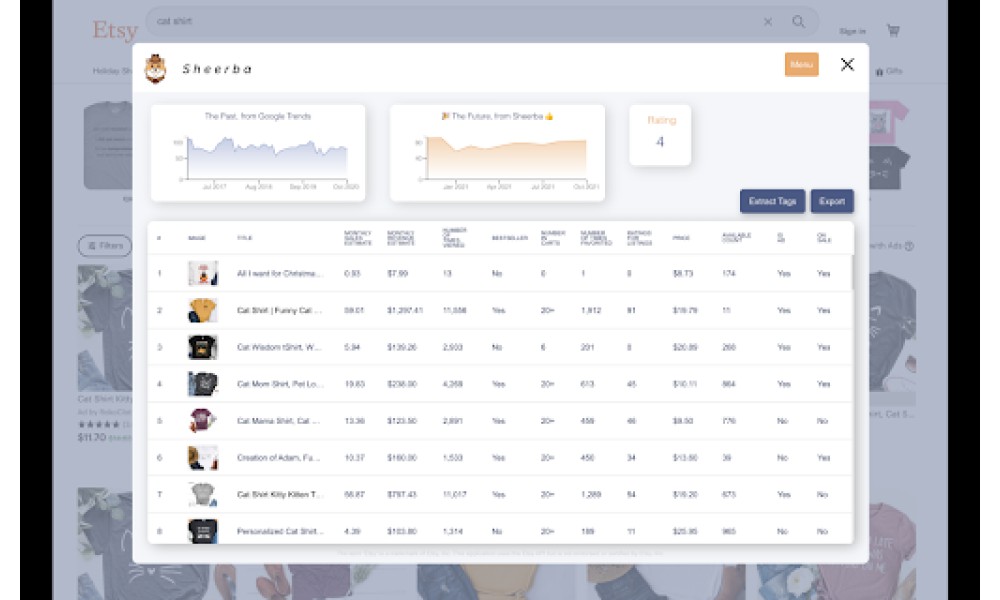This screenshot has width=1000, height=600.
Task: Sort by Number of Times Viewed header
Action: pos(455,238)
